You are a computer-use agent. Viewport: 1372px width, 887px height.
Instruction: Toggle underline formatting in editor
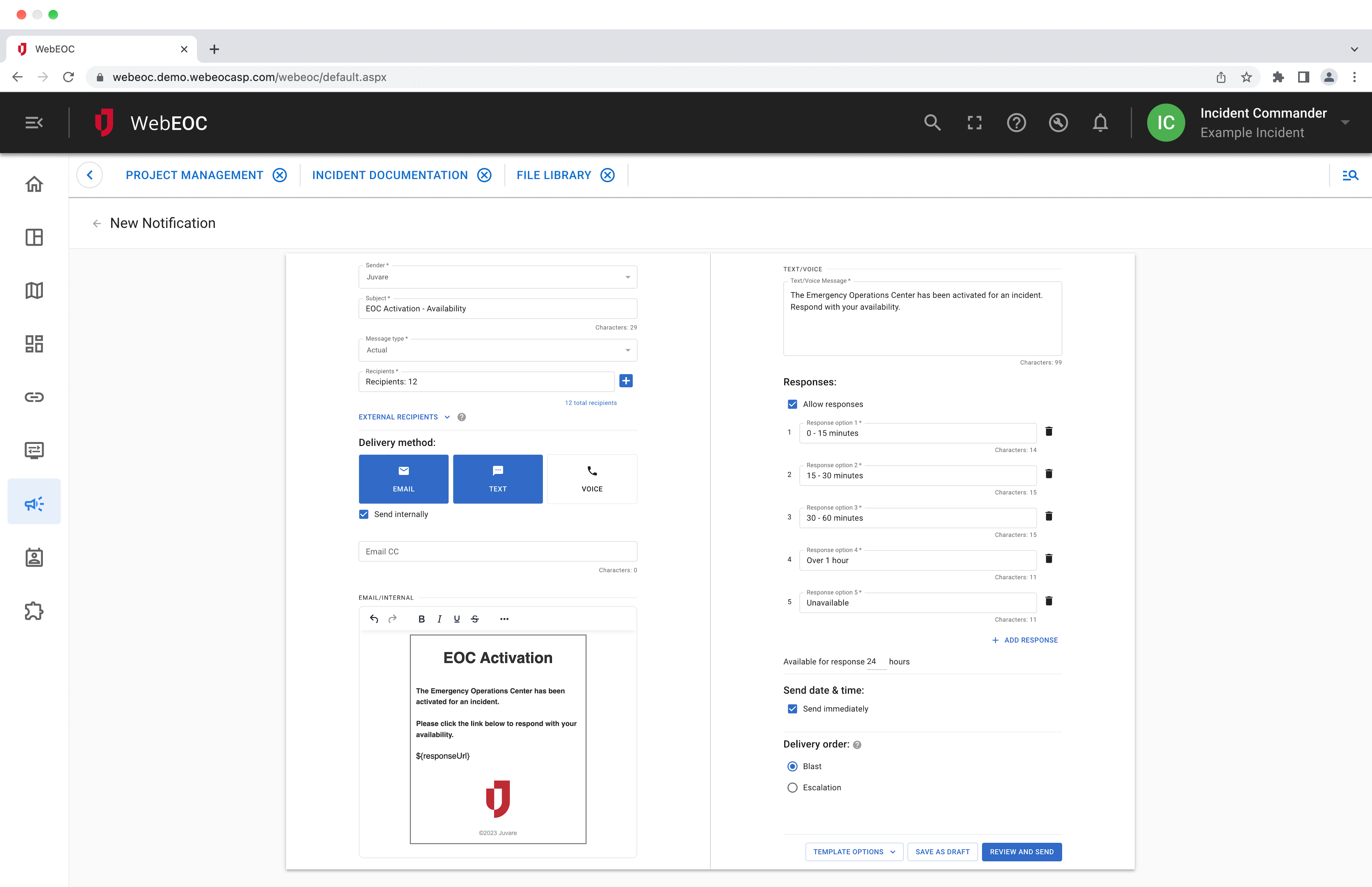457,619
